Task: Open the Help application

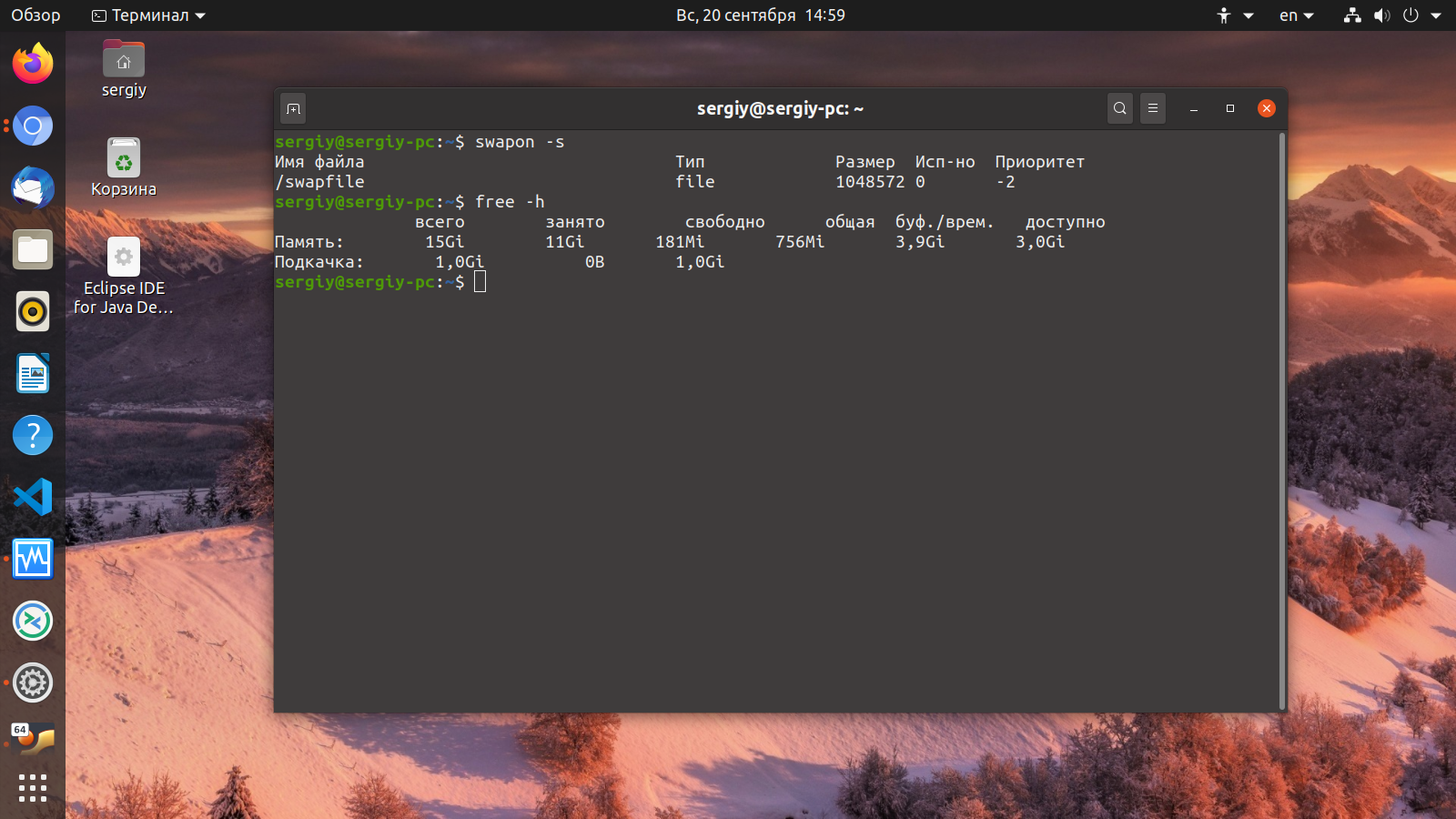Action: 33,435
